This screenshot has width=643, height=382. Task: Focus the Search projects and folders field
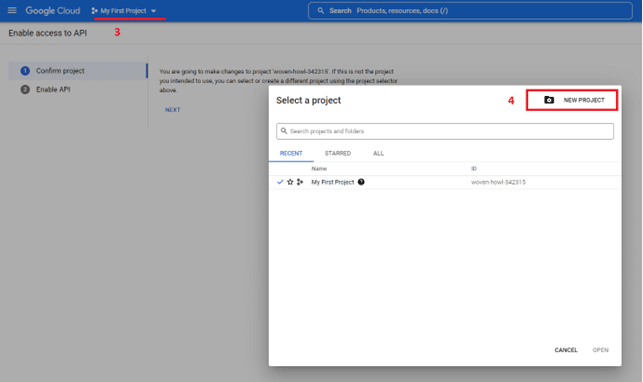445,131
